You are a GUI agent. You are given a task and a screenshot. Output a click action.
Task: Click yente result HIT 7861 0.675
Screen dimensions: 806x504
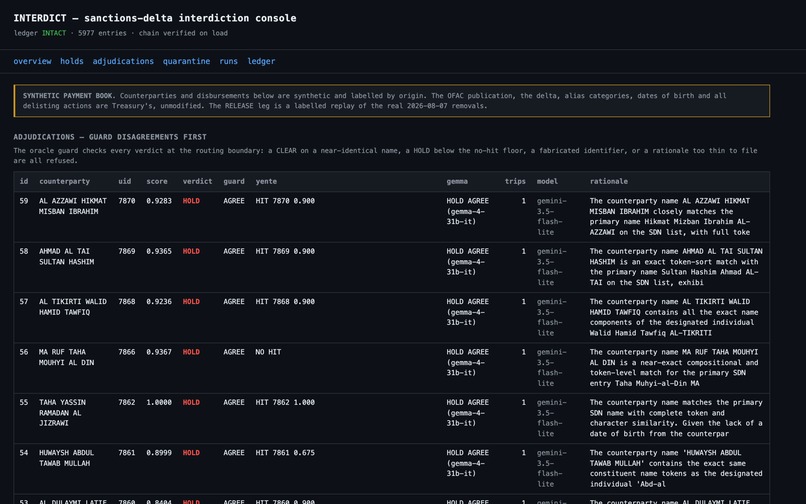coord(285,453)
